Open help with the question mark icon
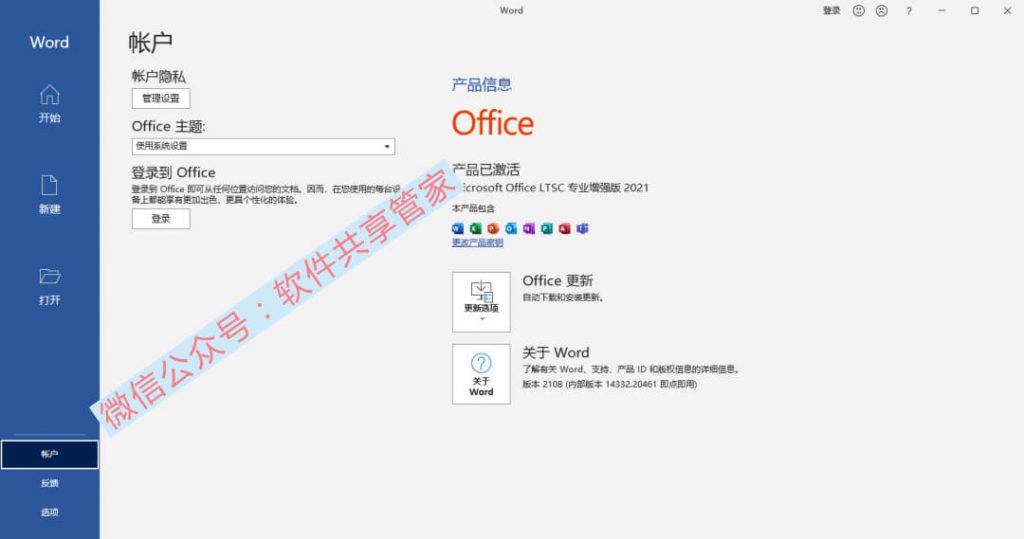 (x=909, y=10)
